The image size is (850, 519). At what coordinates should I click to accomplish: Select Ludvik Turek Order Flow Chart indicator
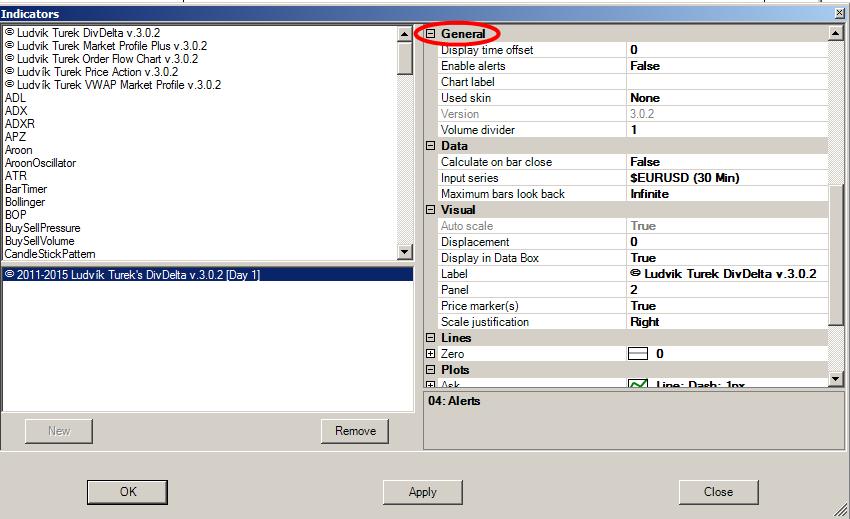[102, 59]
